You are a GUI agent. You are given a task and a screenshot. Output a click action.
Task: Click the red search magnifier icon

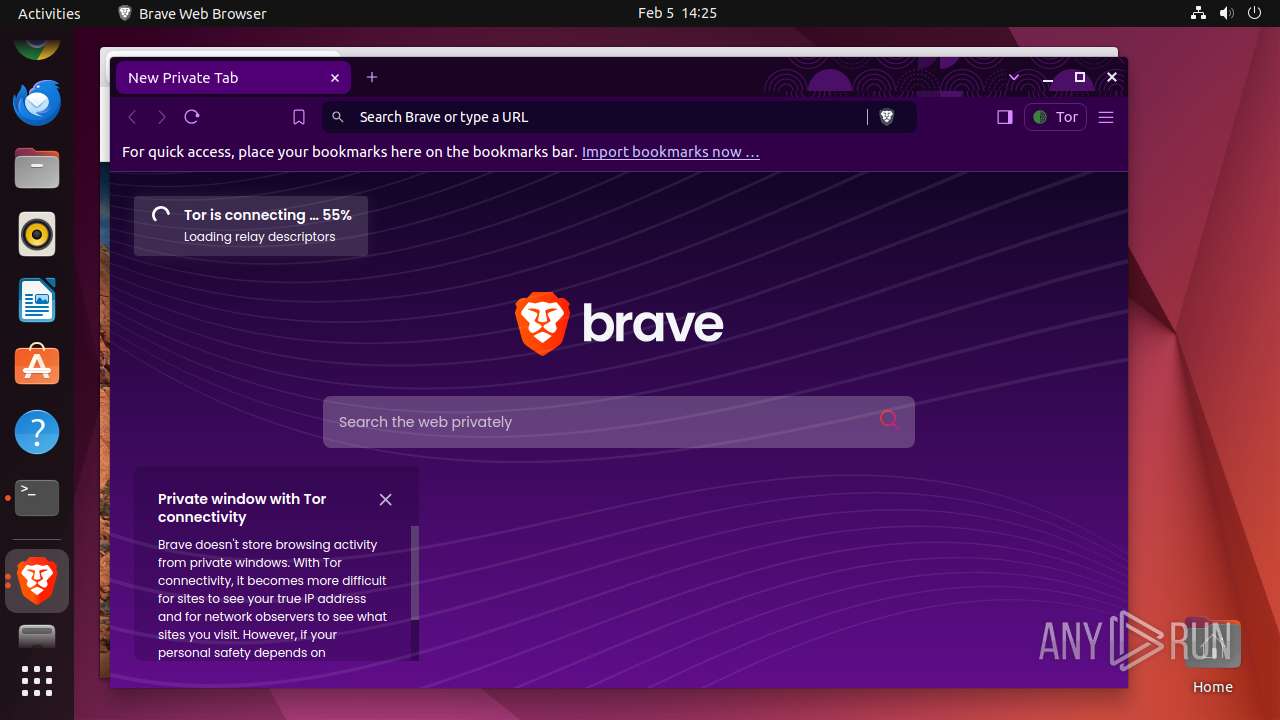click(x=889, y=420)
